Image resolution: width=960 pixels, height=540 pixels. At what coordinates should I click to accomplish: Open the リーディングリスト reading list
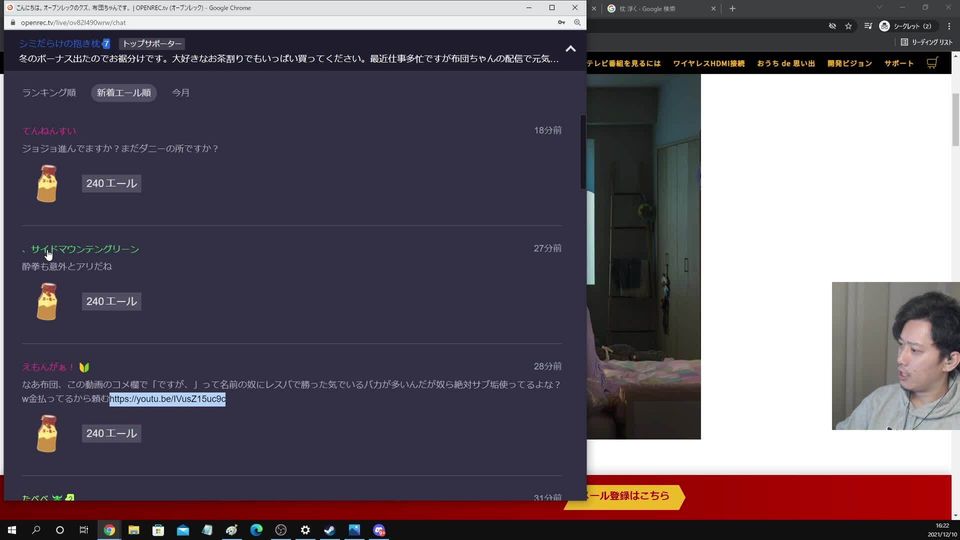(x=926, y=42)
